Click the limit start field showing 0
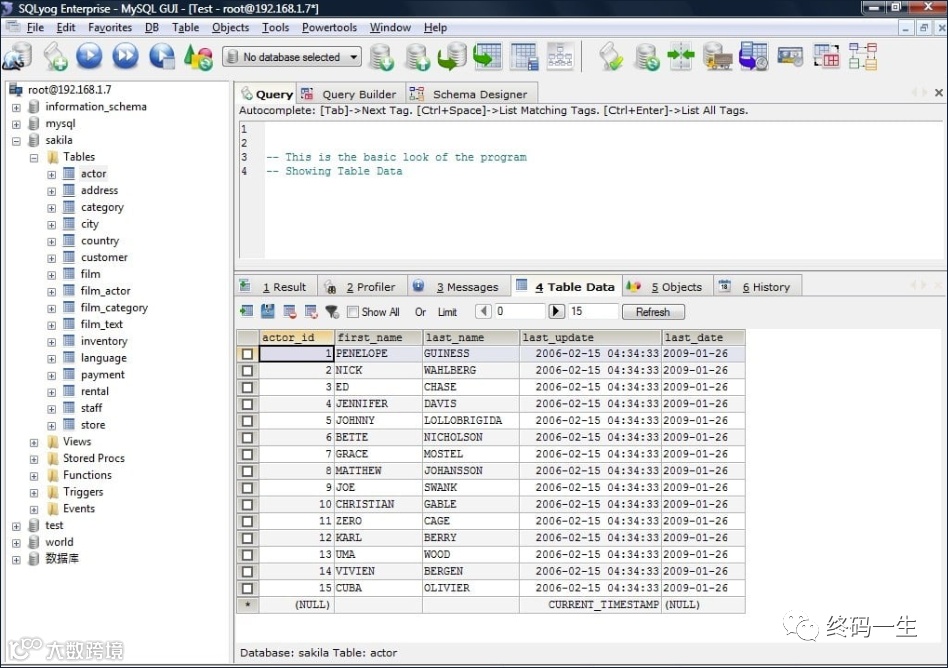 pos(519,311)
